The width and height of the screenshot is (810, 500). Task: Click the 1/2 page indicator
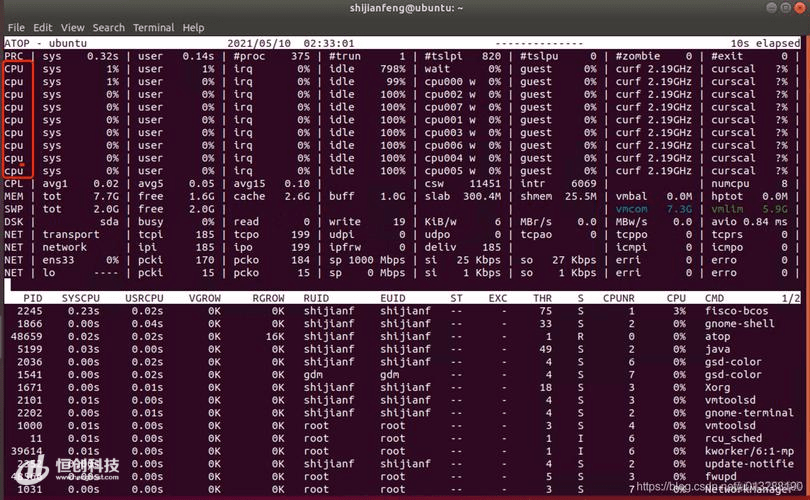click(791, 298)
